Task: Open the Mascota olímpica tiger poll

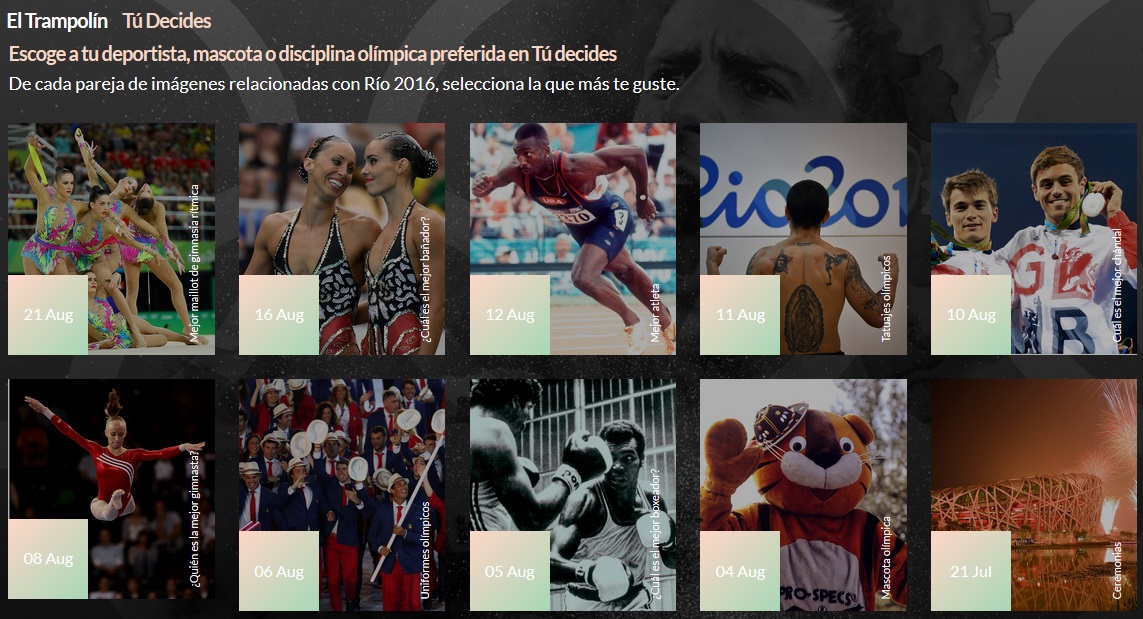Action: (x=803, y=495)
